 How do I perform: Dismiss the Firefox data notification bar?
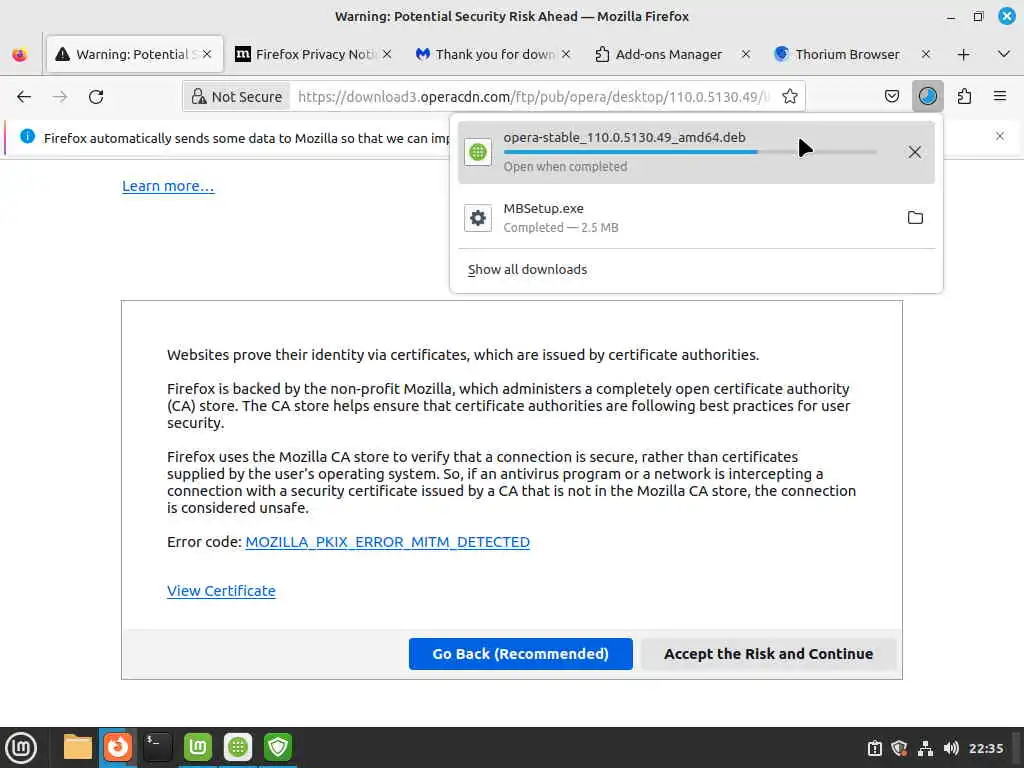1000,136
